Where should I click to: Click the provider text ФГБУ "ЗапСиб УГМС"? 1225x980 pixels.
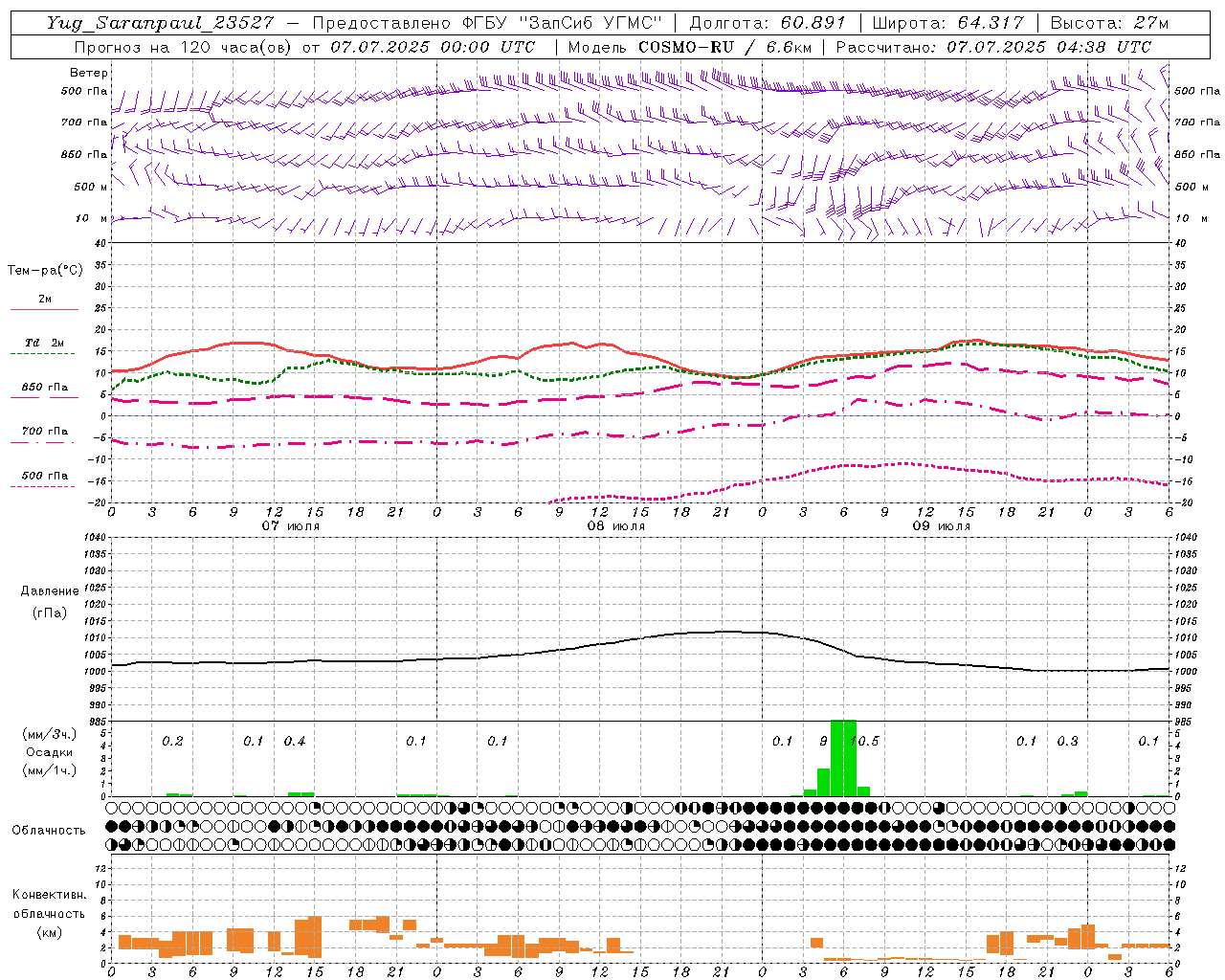point(563,23)
